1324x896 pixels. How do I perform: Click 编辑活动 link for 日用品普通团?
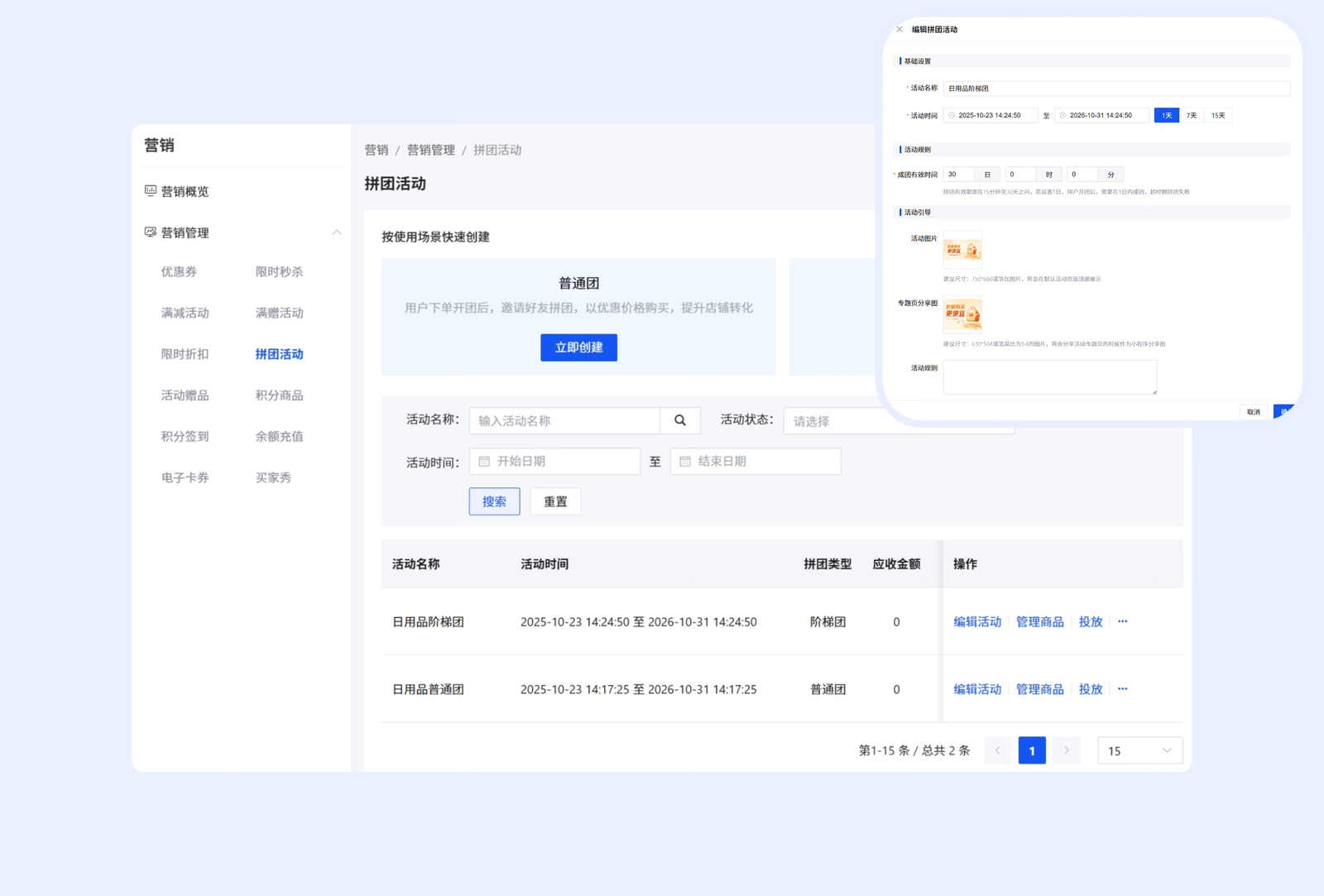tap(976, 689)
